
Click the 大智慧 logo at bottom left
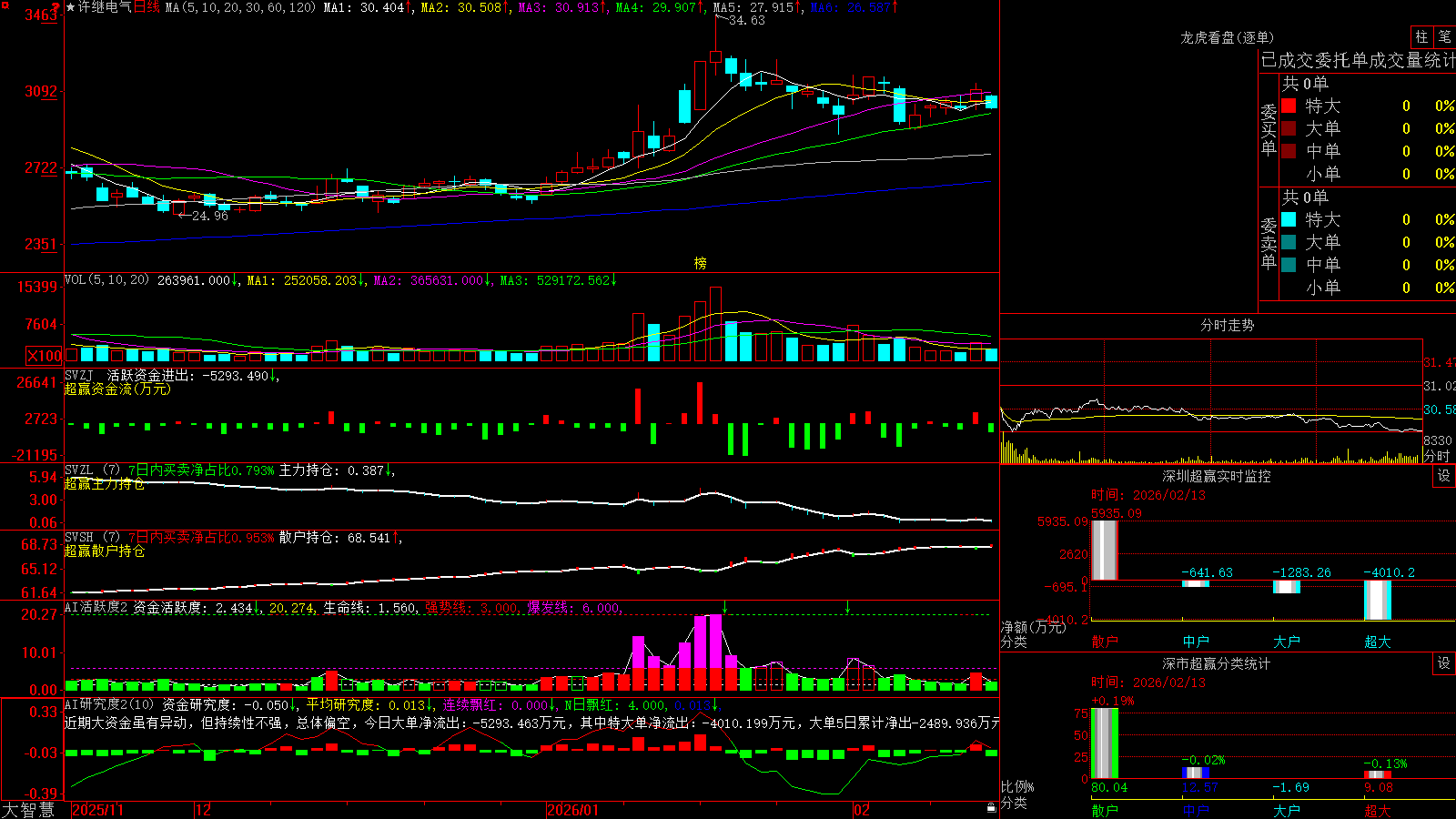tap(28, 810)
